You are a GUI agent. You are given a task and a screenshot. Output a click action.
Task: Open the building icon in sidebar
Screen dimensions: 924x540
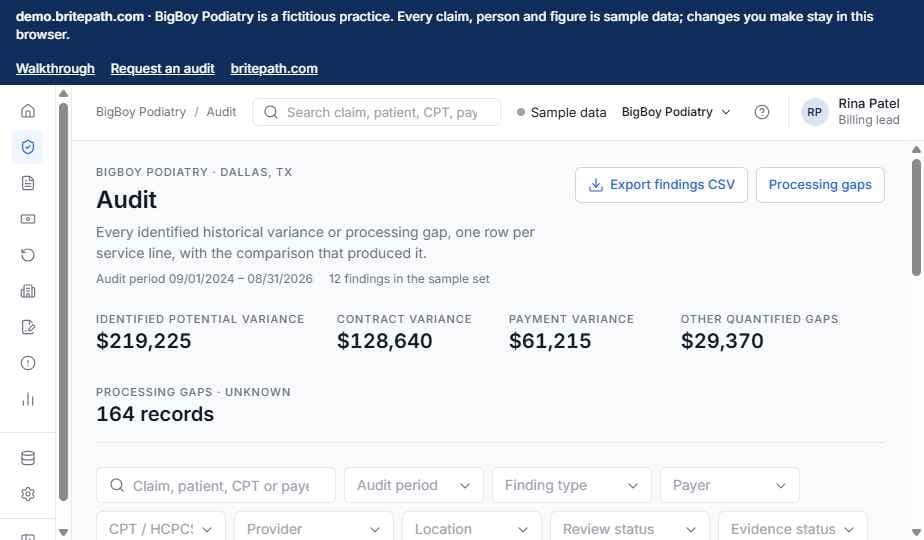pyautogui.click(x=28, y=291)
